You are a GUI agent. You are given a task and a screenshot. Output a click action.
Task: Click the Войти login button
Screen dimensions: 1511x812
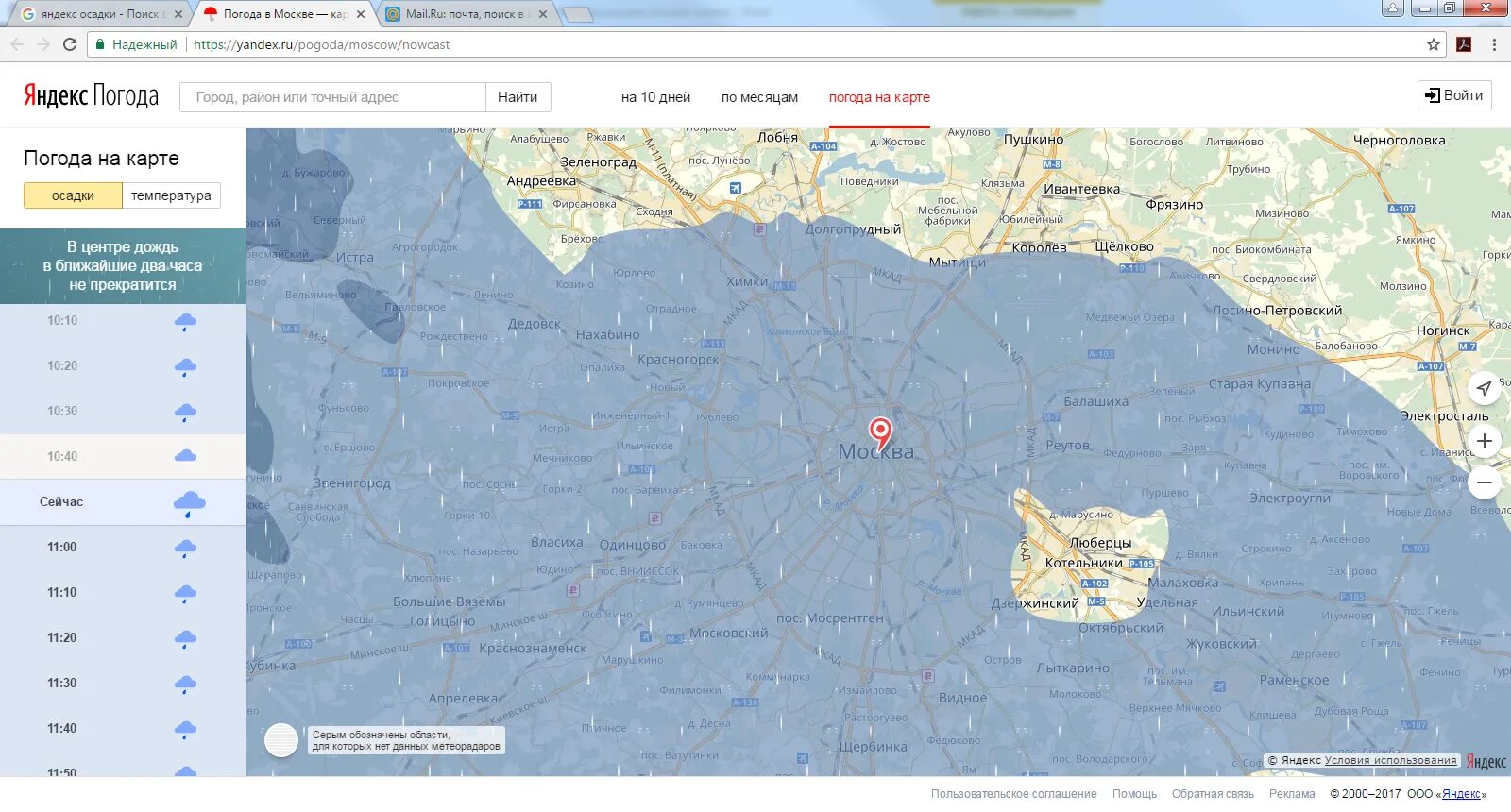1454,95
